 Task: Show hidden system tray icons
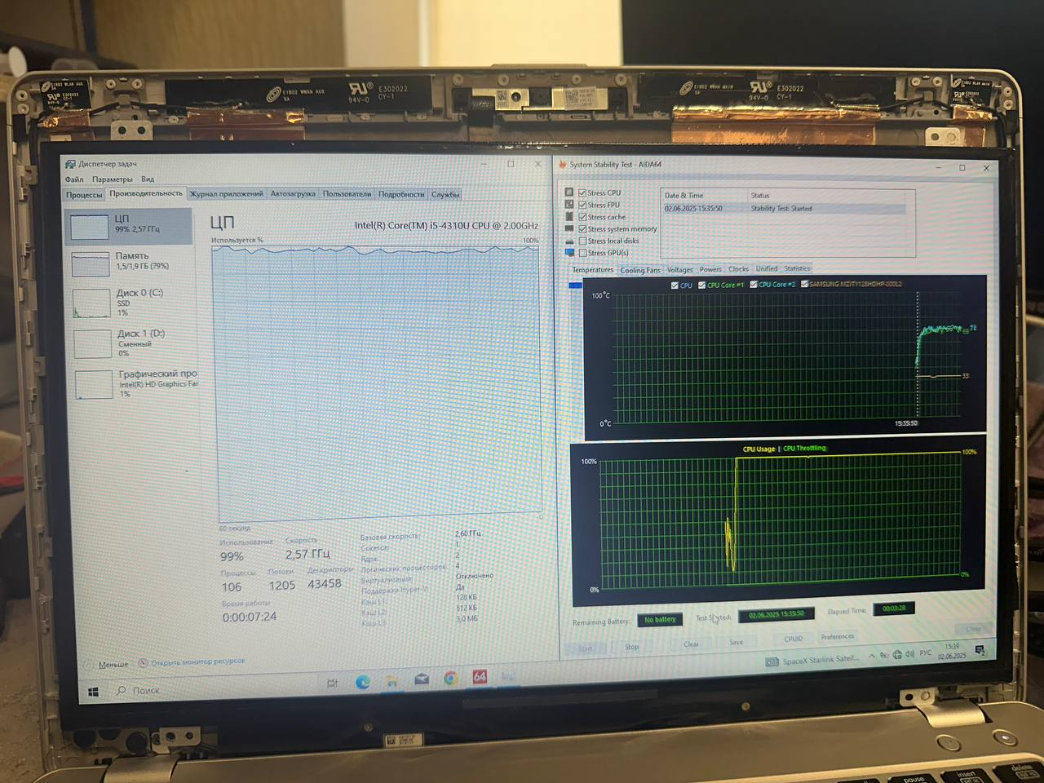click(871, 656)
